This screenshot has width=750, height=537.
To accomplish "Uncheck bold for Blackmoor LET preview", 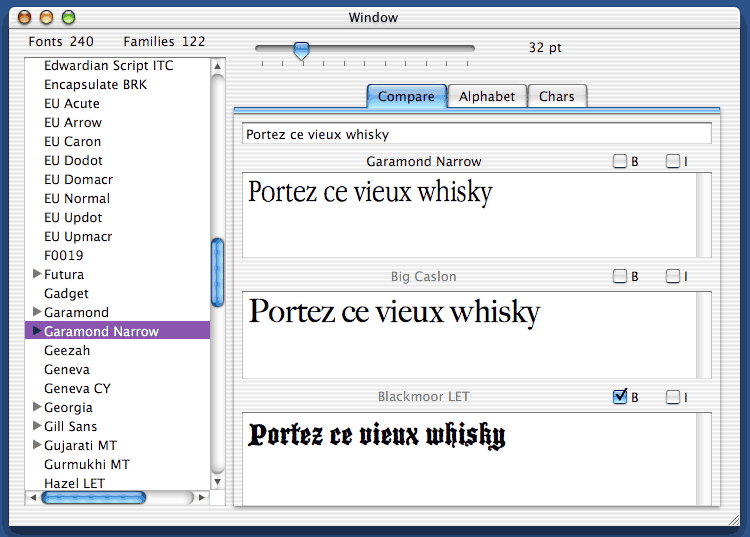I will tap(620, 396).
